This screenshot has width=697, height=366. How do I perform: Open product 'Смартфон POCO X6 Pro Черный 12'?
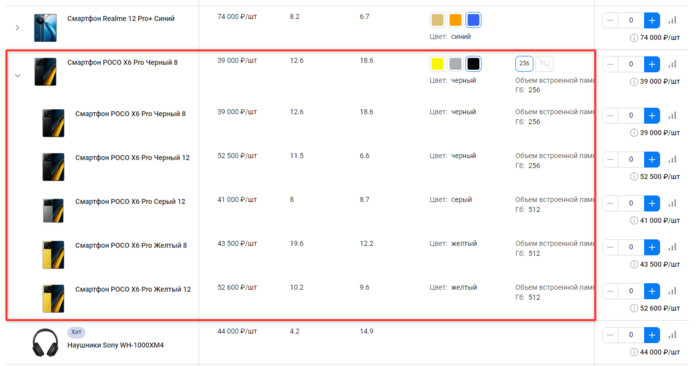132,157
